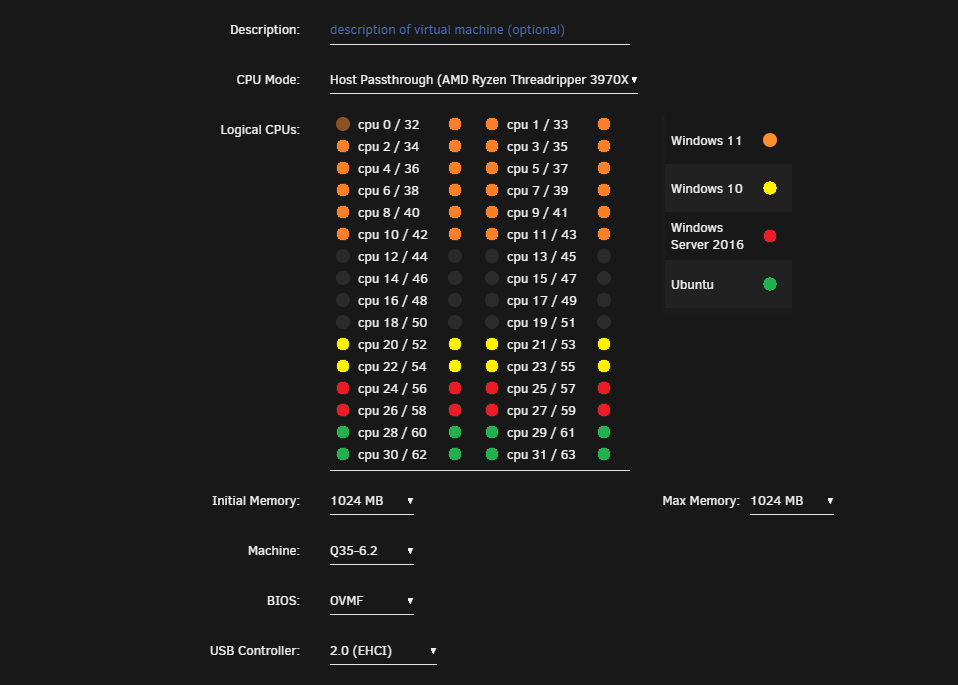Open the Machine type dropdown
958x685 pixels.
(371, 551)
